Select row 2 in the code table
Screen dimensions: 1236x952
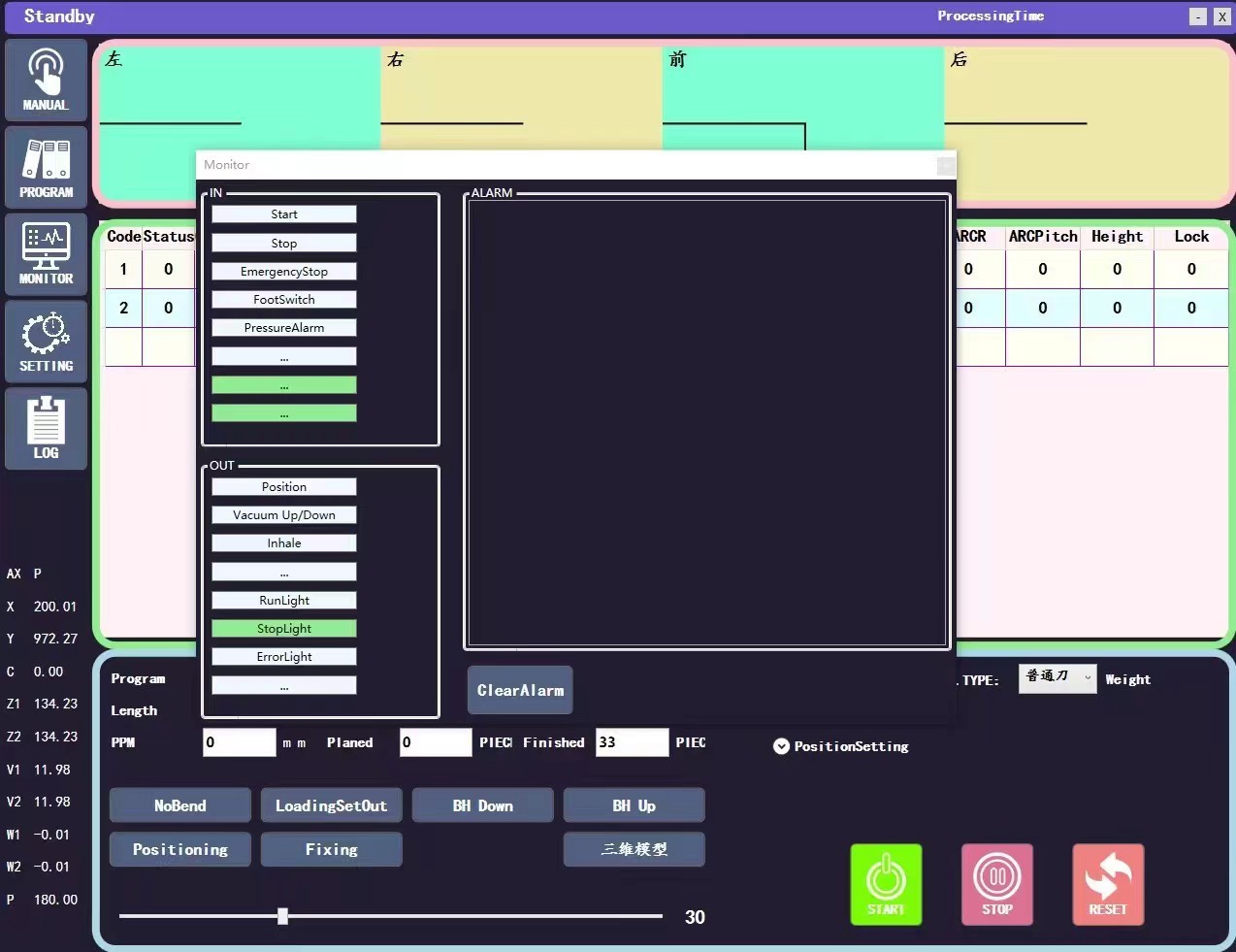click(x=124, y=308)
